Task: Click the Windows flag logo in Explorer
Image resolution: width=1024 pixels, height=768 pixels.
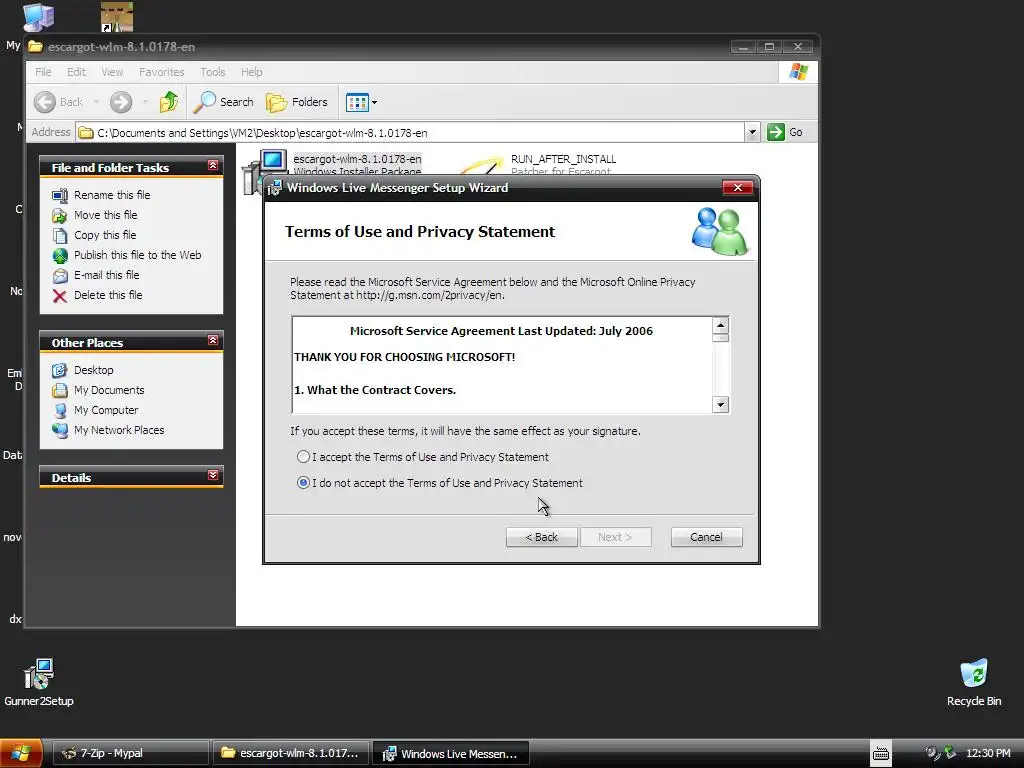Action: point(798,72)
